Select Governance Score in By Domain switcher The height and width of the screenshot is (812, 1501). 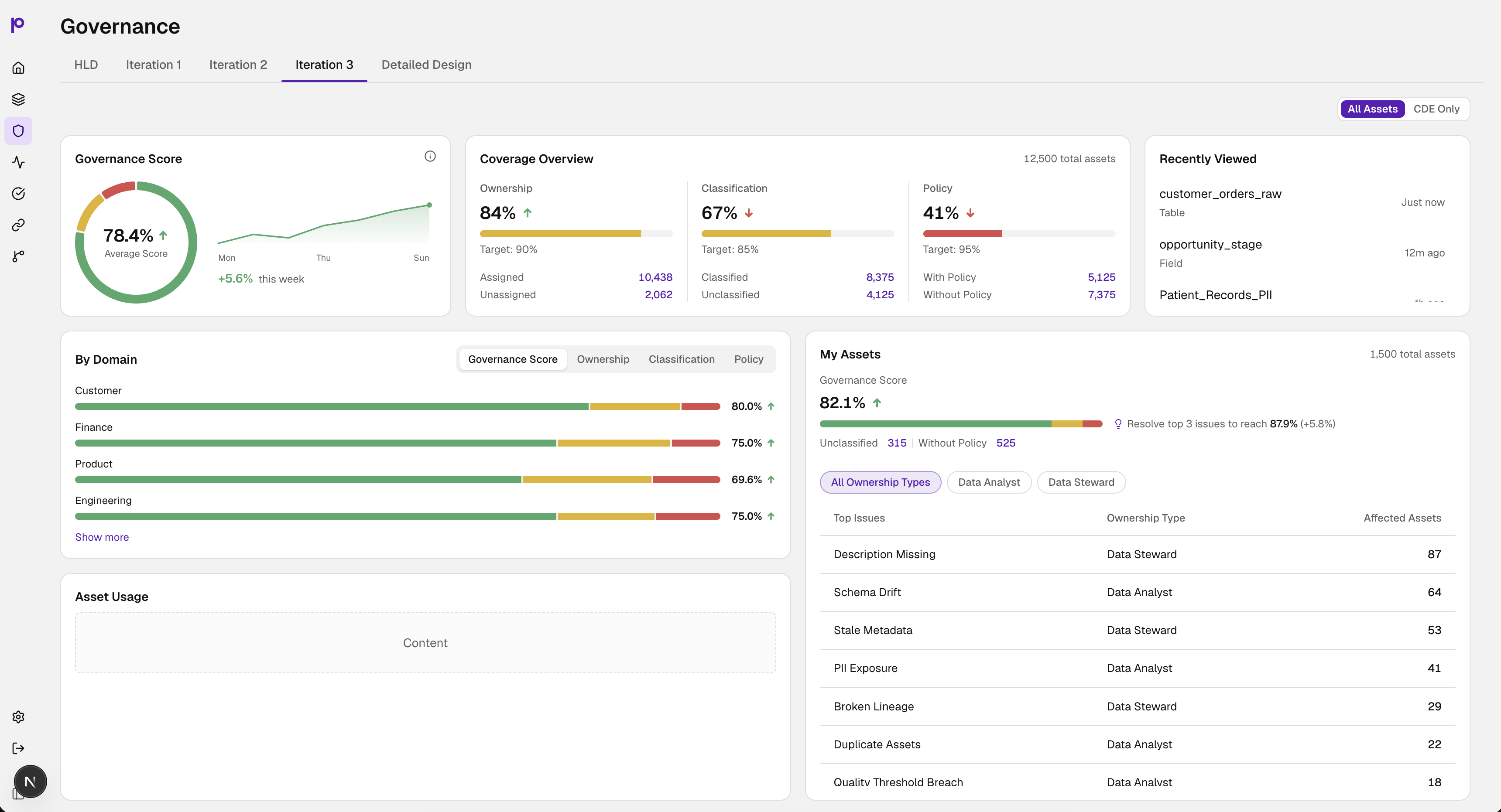tap(513, 359)
